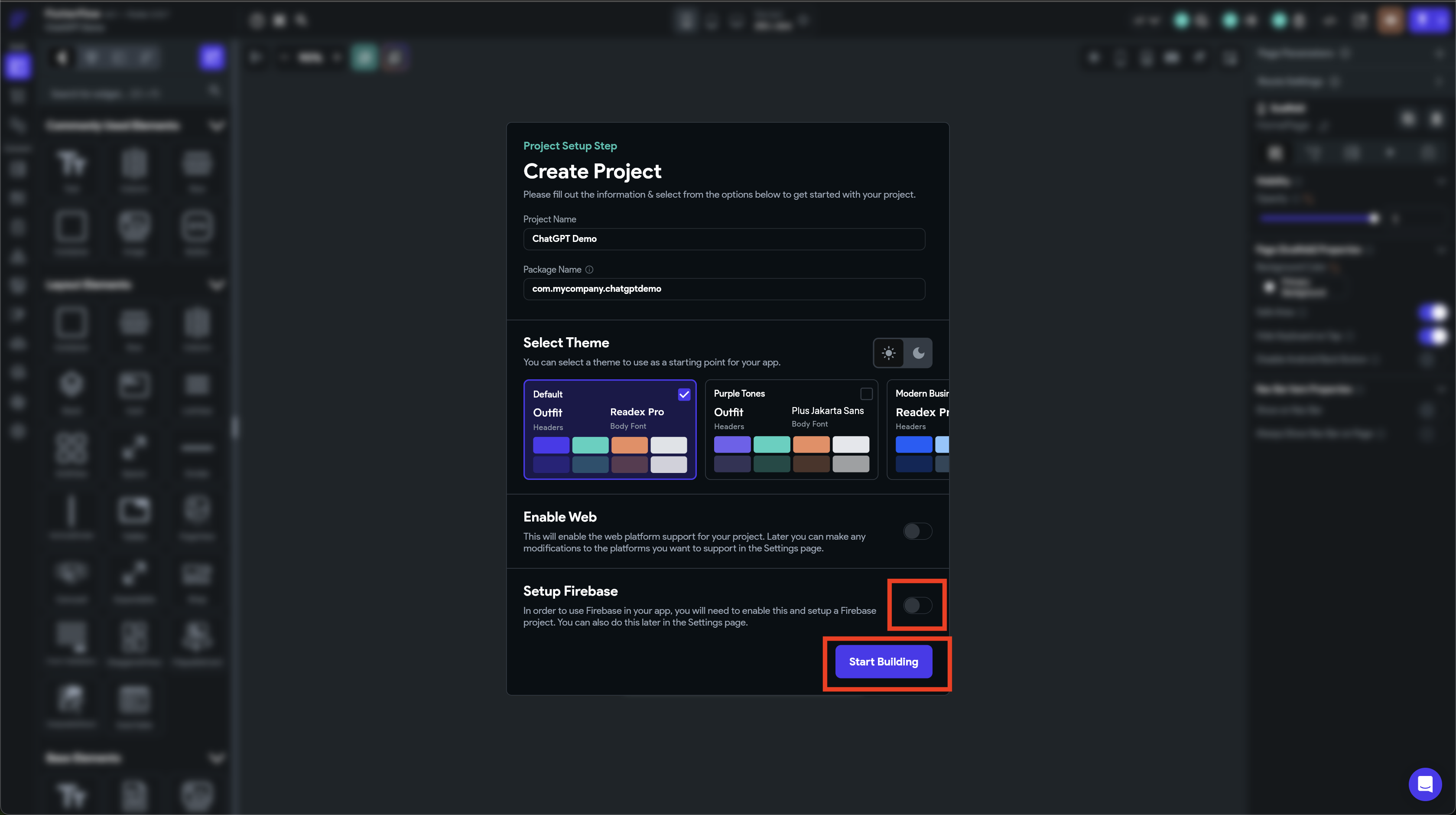Collapse the Layout Elements section chevron

(217, 284)
